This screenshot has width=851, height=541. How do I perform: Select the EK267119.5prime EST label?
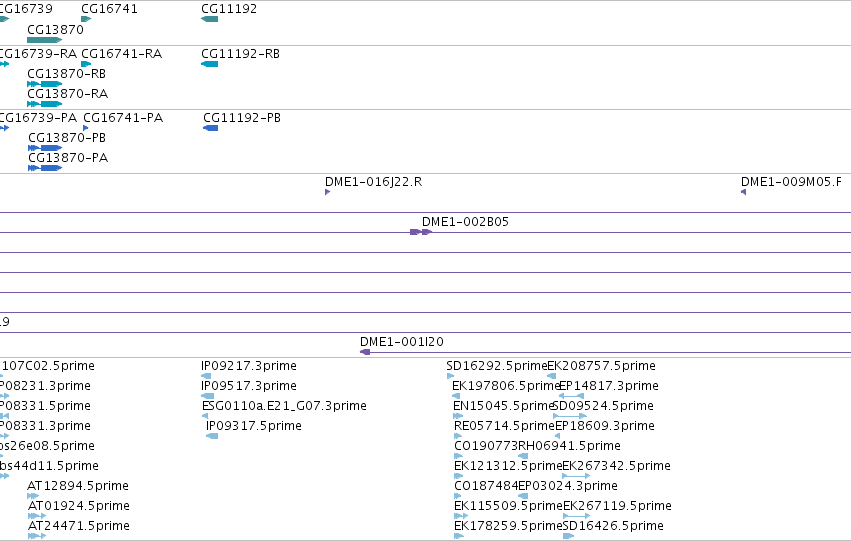(617, 506)
